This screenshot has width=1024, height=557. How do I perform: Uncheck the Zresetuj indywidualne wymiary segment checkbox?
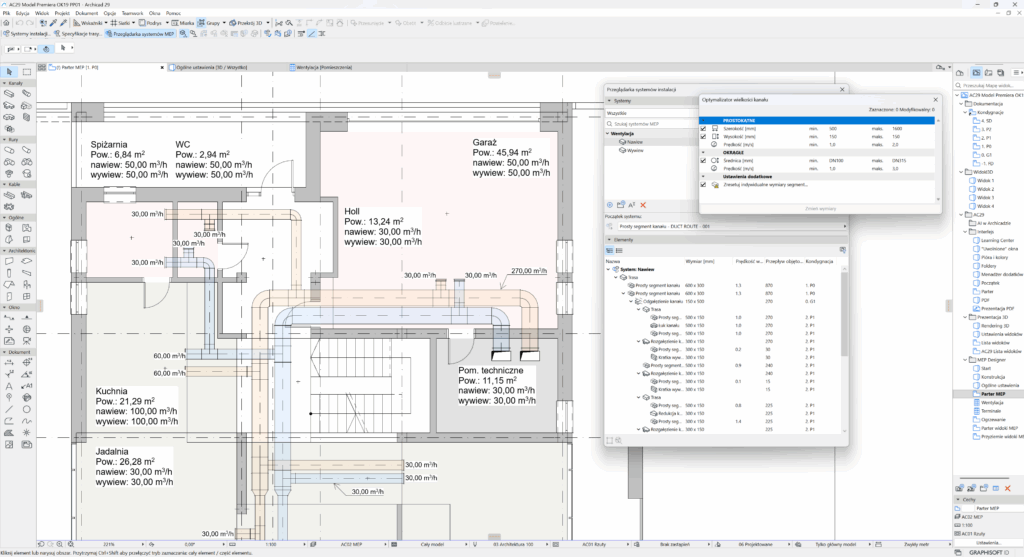coord(703,184)
